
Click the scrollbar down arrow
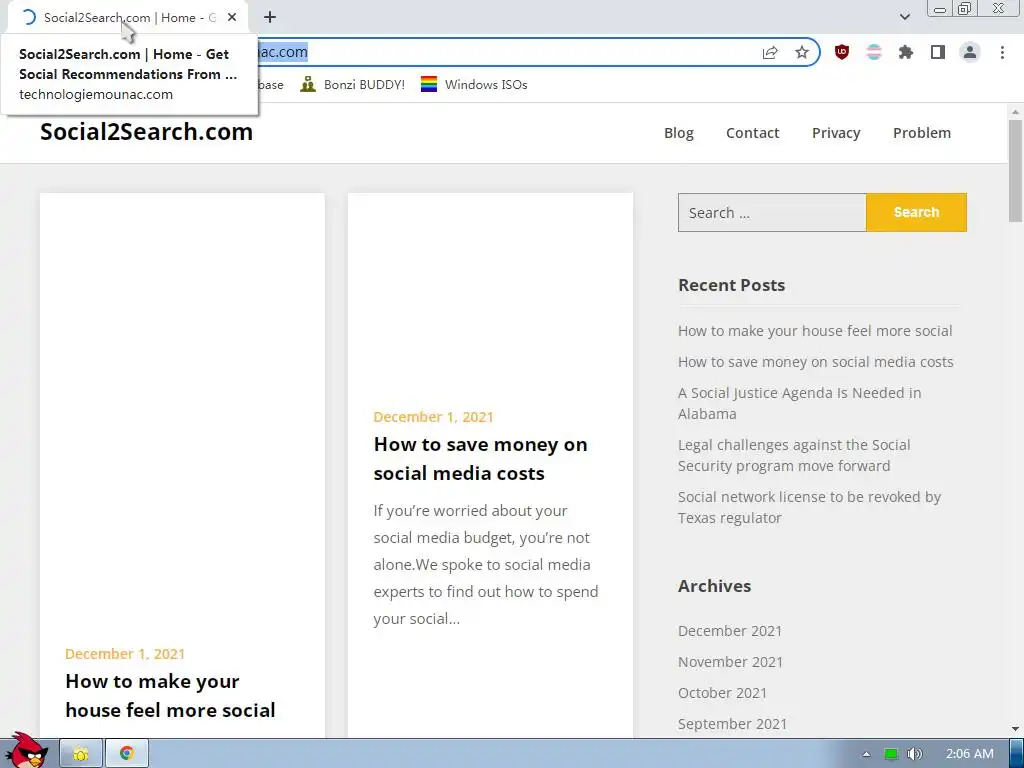[1015, 728]
